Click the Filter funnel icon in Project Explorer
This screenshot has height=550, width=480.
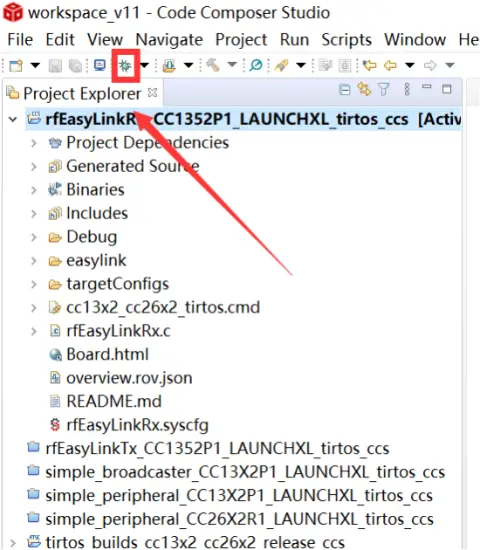click(x=384, y=89)
